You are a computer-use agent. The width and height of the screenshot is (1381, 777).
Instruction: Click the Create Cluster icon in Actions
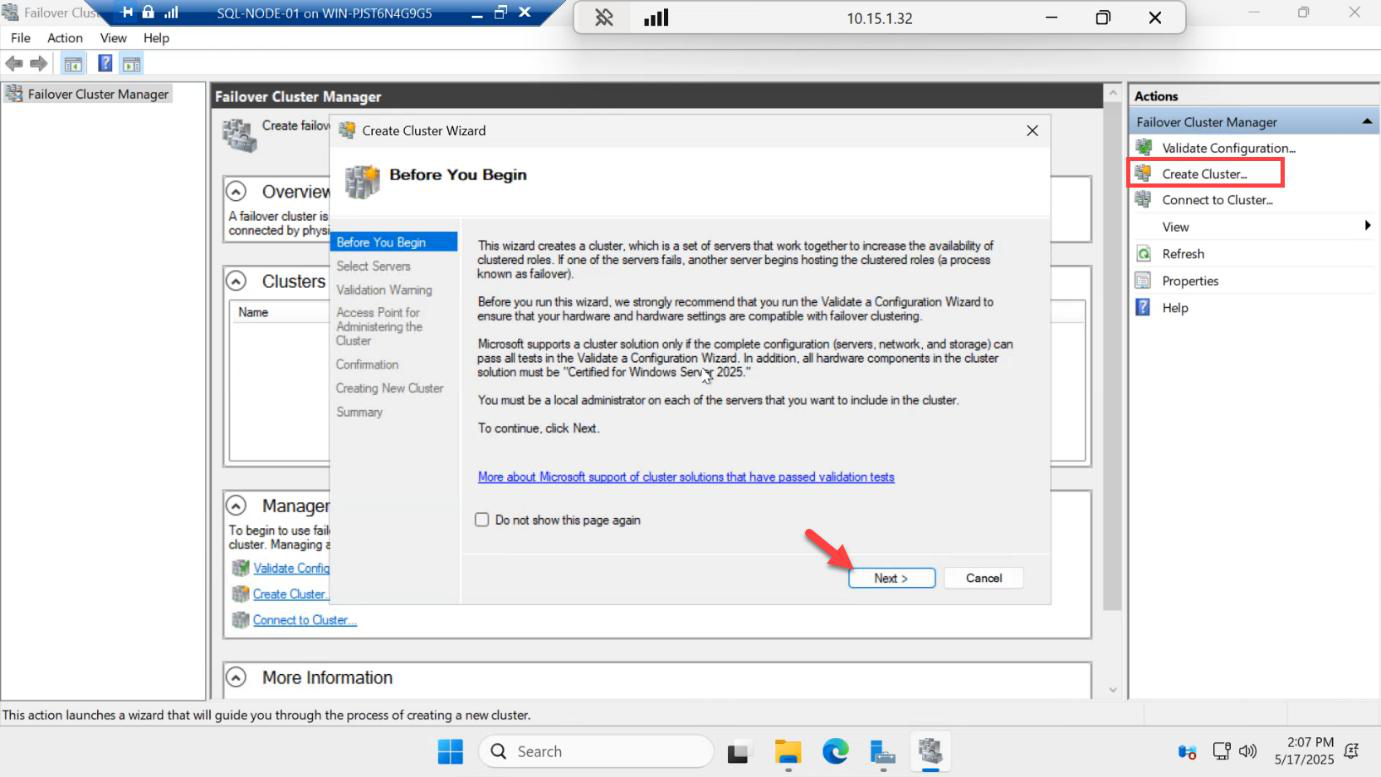click(1144, 173)
